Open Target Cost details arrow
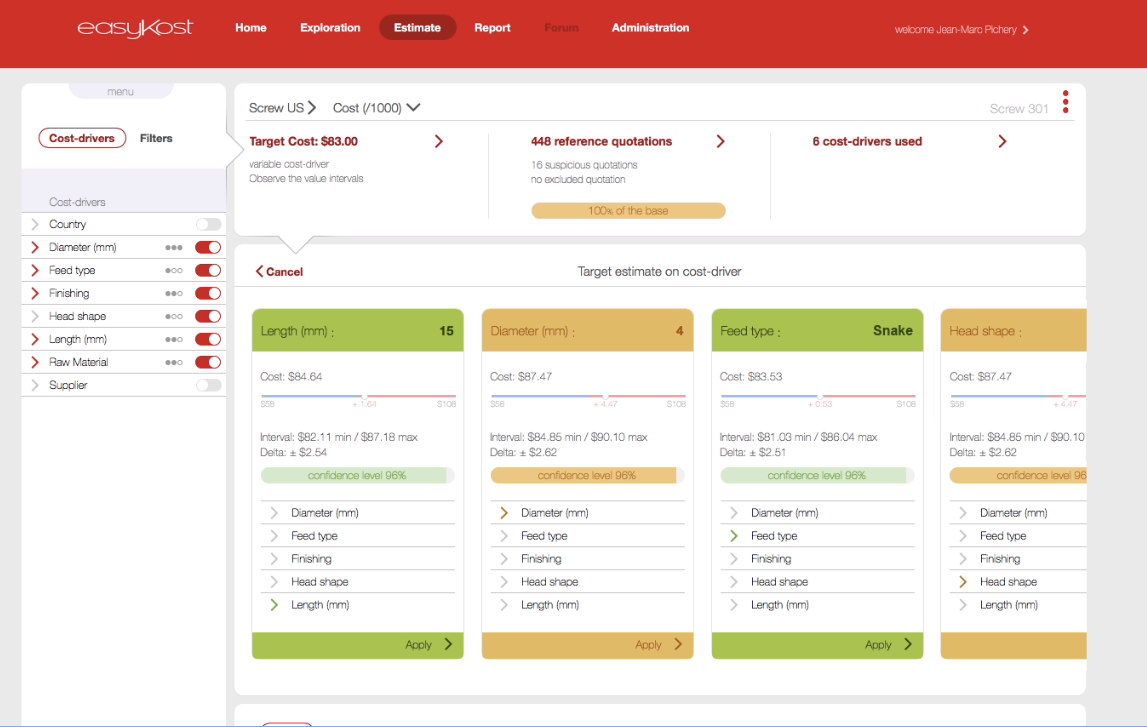This screenshot has height=727, width=1147. pos(438,141)
